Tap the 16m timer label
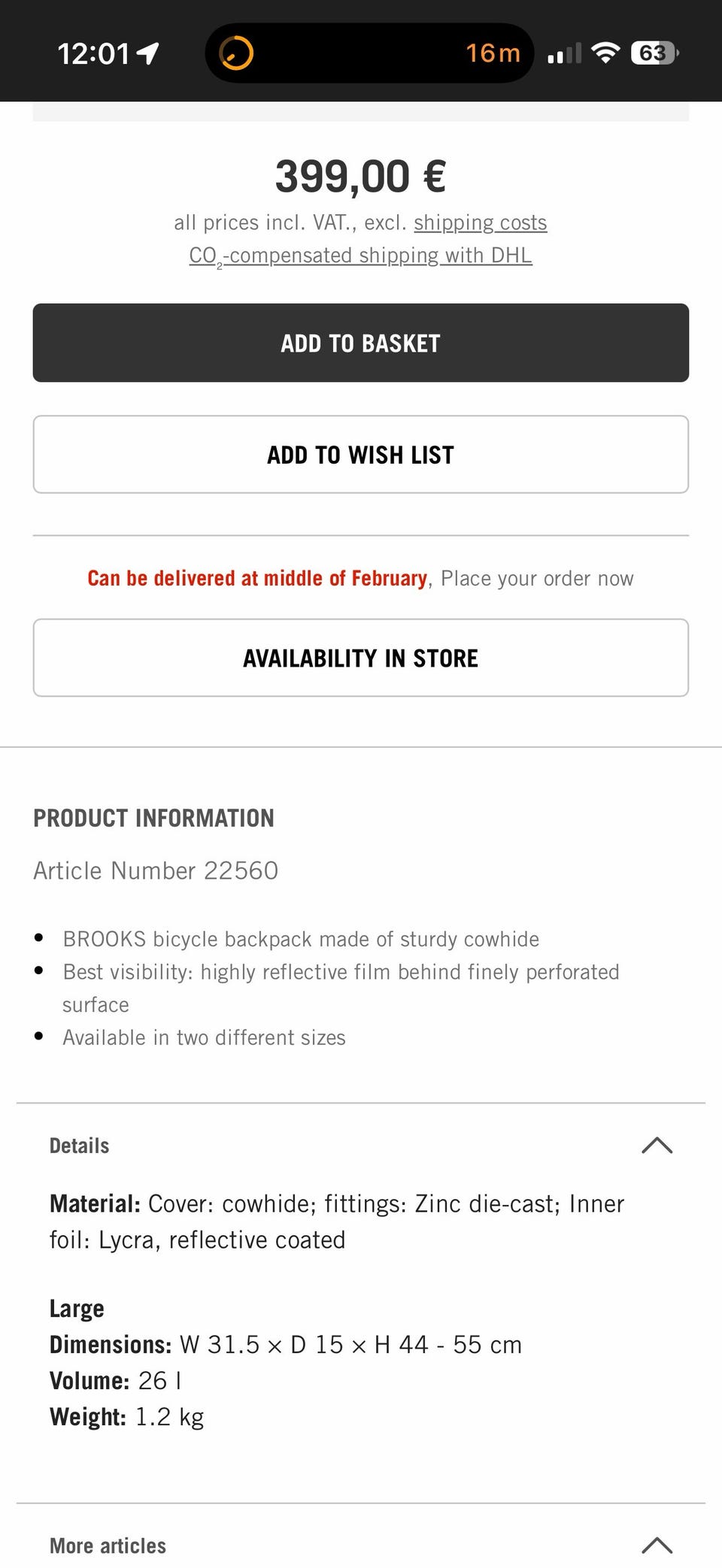722x1568 pixels. coord(493,53)
